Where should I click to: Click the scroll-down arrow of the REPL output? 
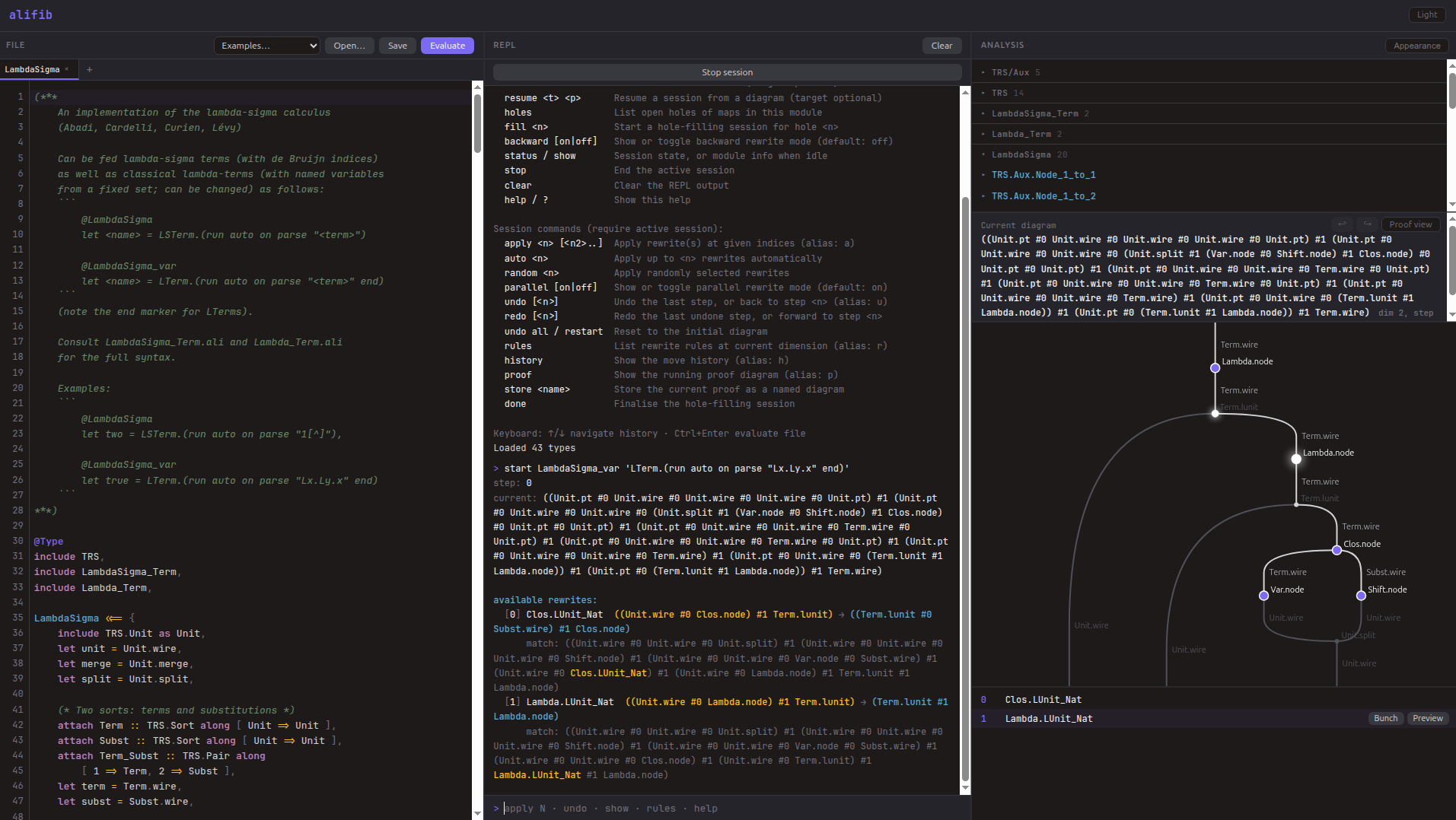965,788
